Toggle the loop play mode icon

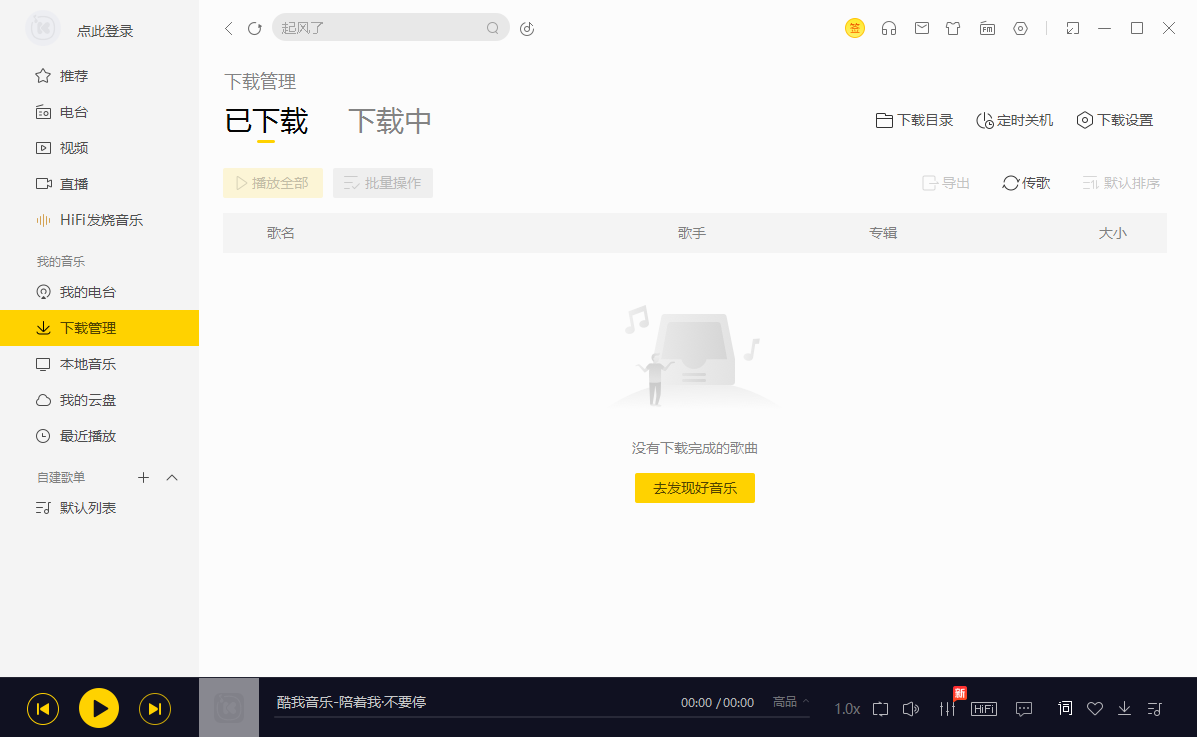(x=881, y=708)
